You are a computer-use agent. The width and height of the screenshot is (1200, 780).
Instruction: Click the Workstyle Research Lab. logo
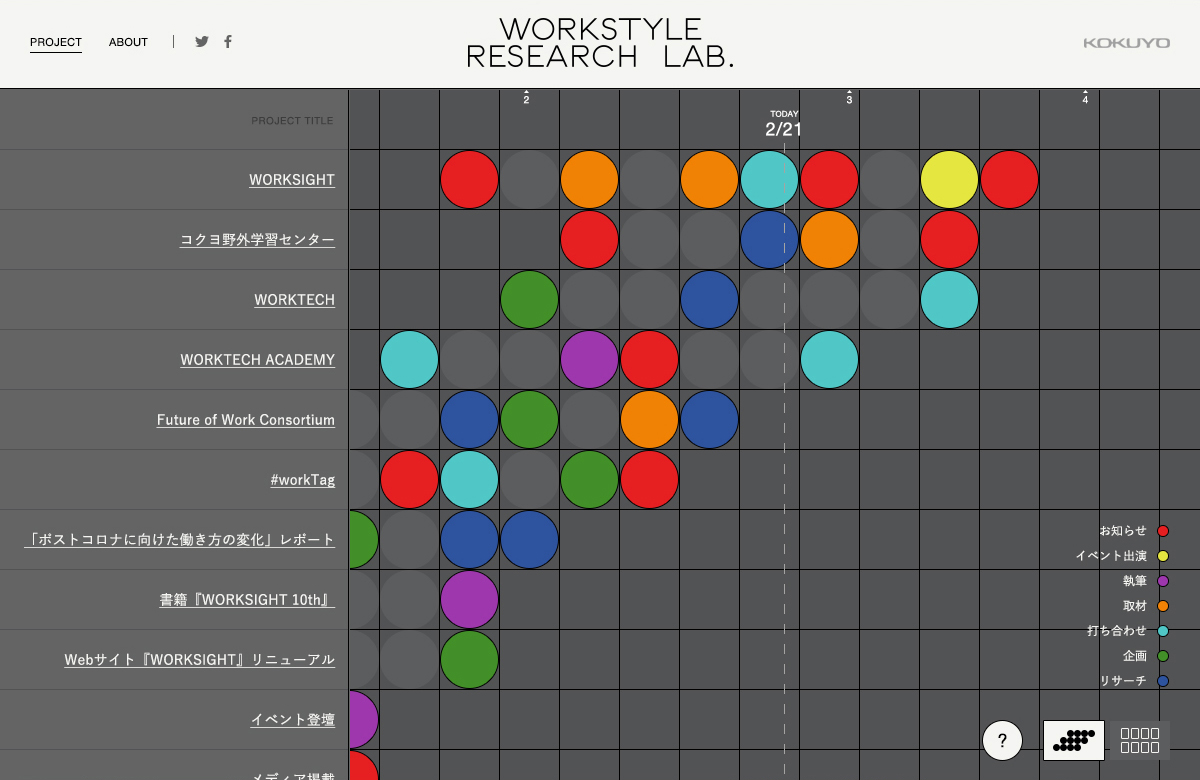(x=600, y=43)
